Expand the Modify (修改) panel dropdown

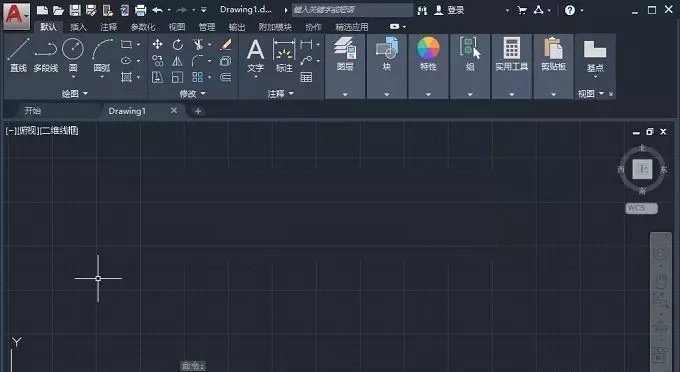click(193, 93)
